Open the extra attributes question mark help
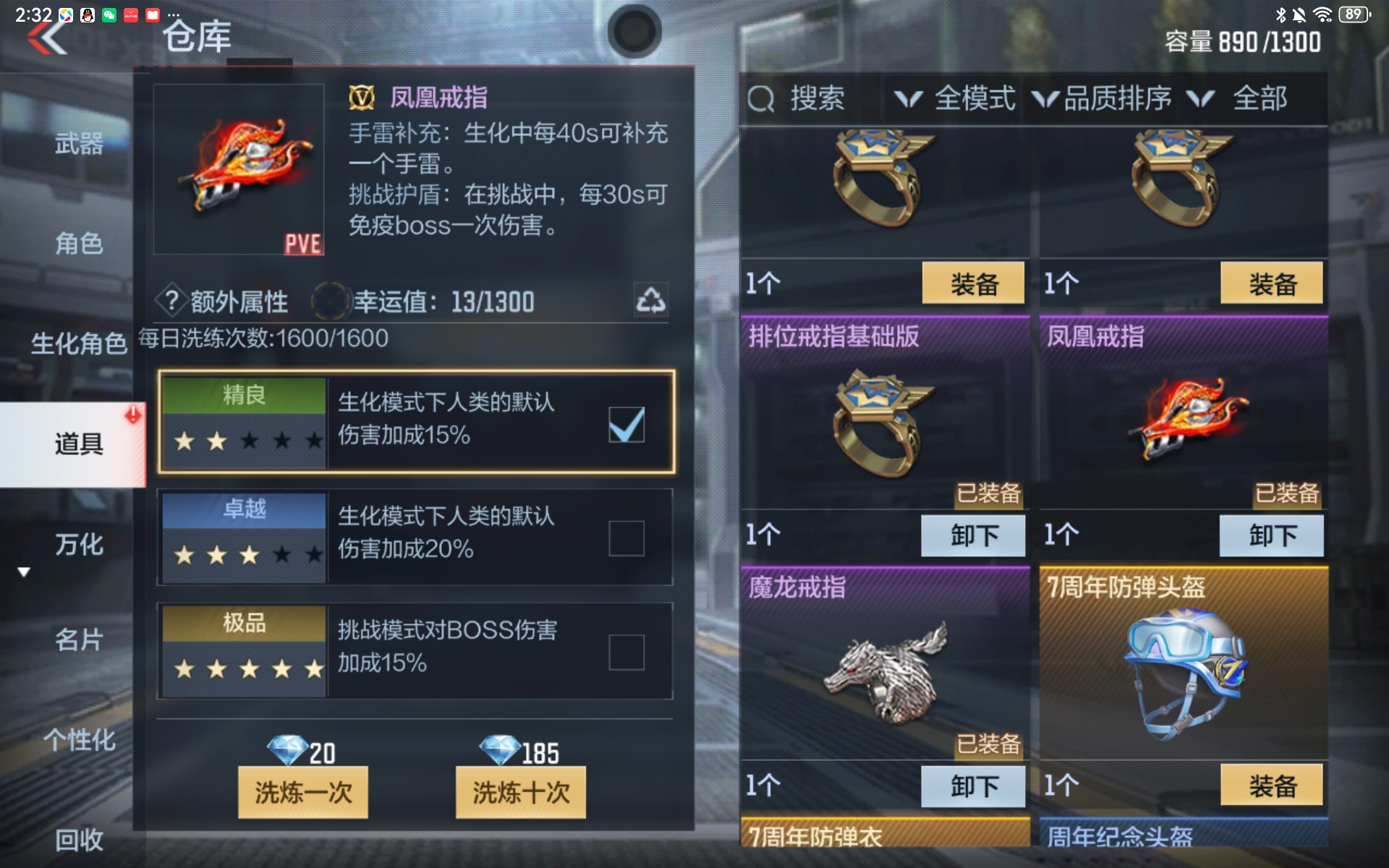This screenshot has width=1389, height=868. click(x=171, y=300)
